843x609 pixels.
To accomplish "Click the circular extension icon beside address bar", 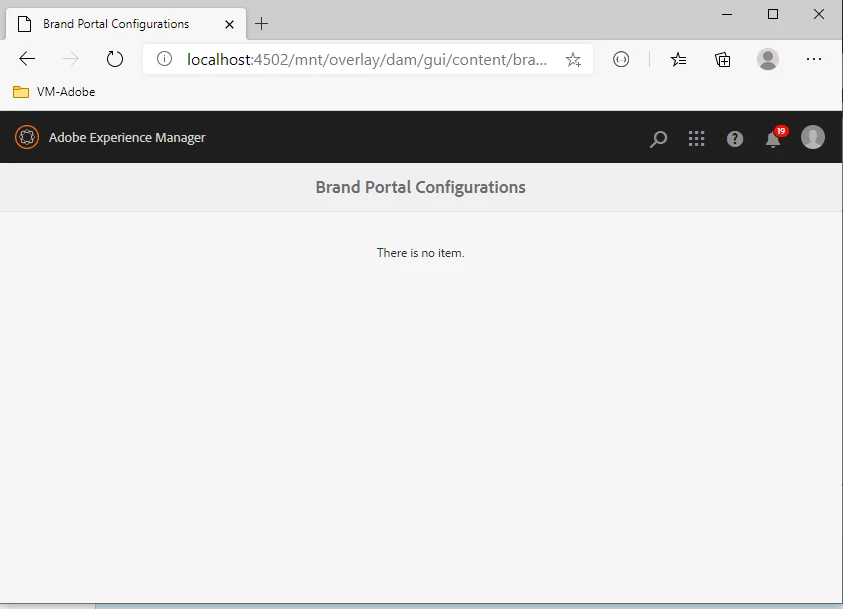I will 621,59.
